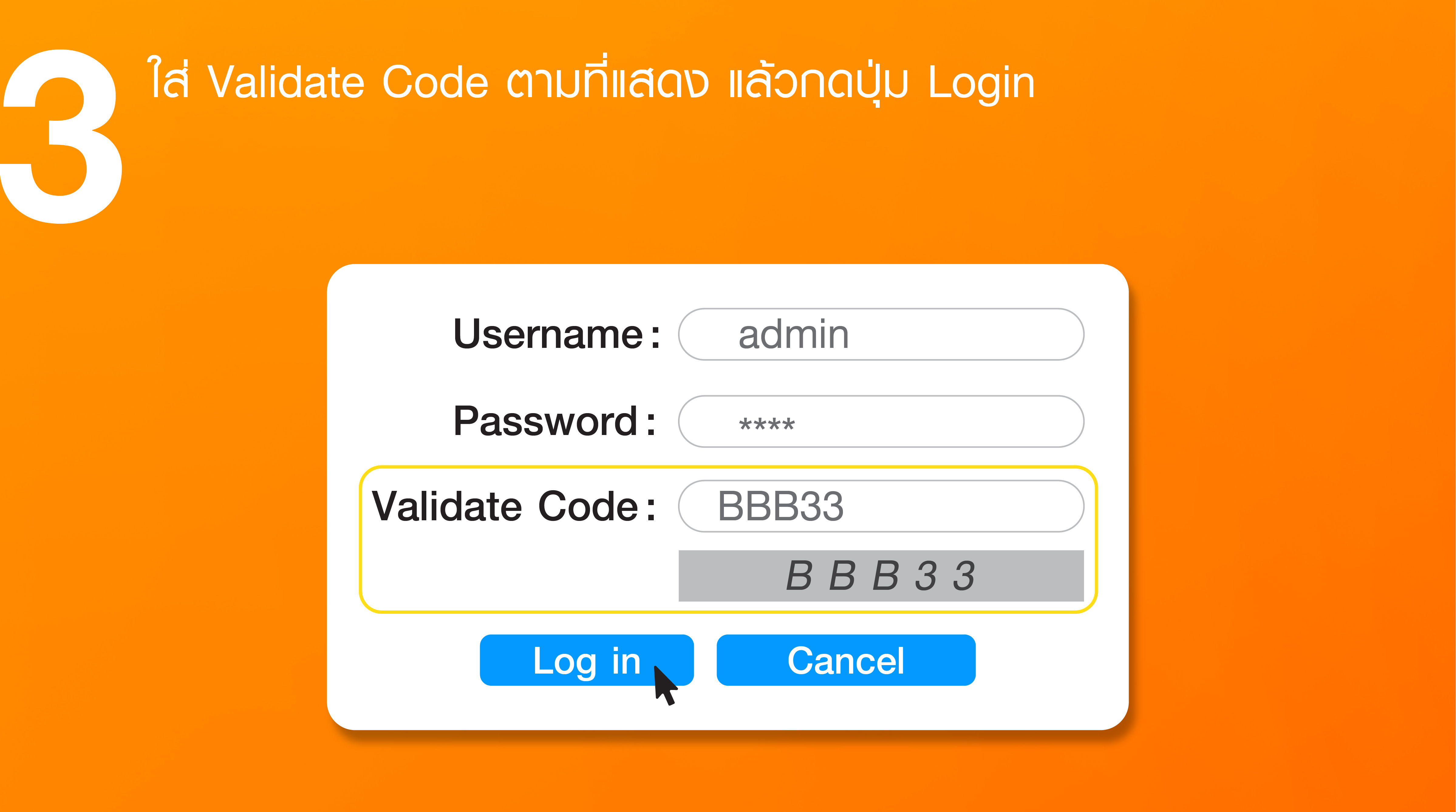Click the blue Log in button
This screenshot has width=1456, height=812.
[x=586, y=660]
